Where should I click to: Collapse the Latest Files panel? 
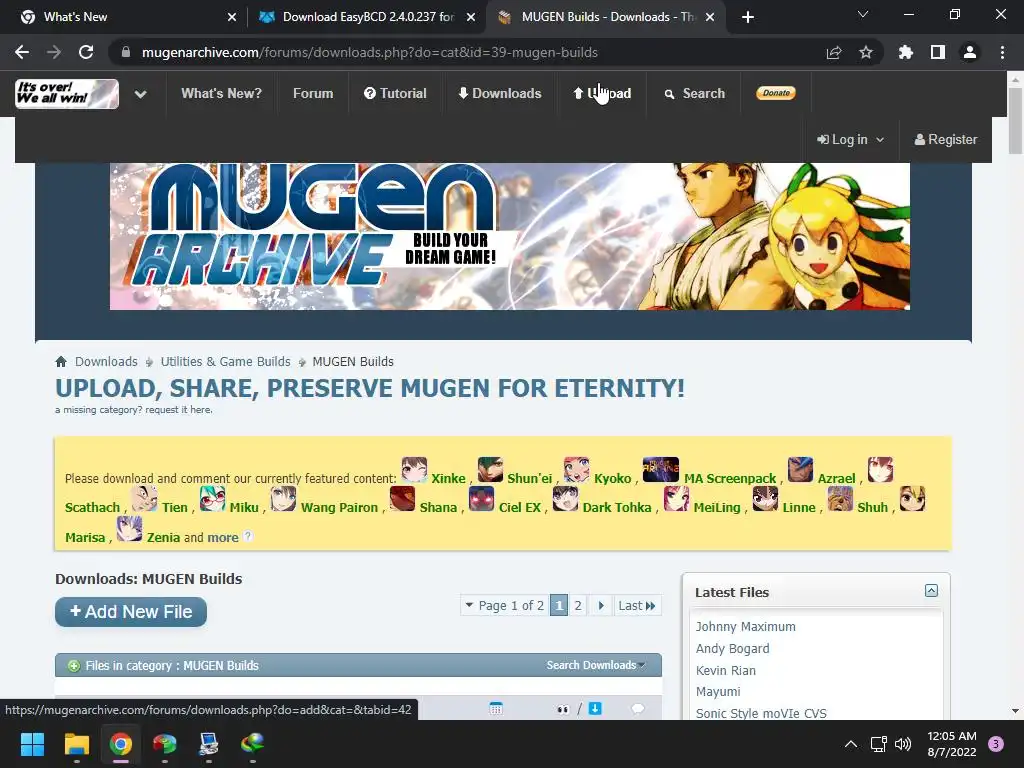[x=931, y=590]
